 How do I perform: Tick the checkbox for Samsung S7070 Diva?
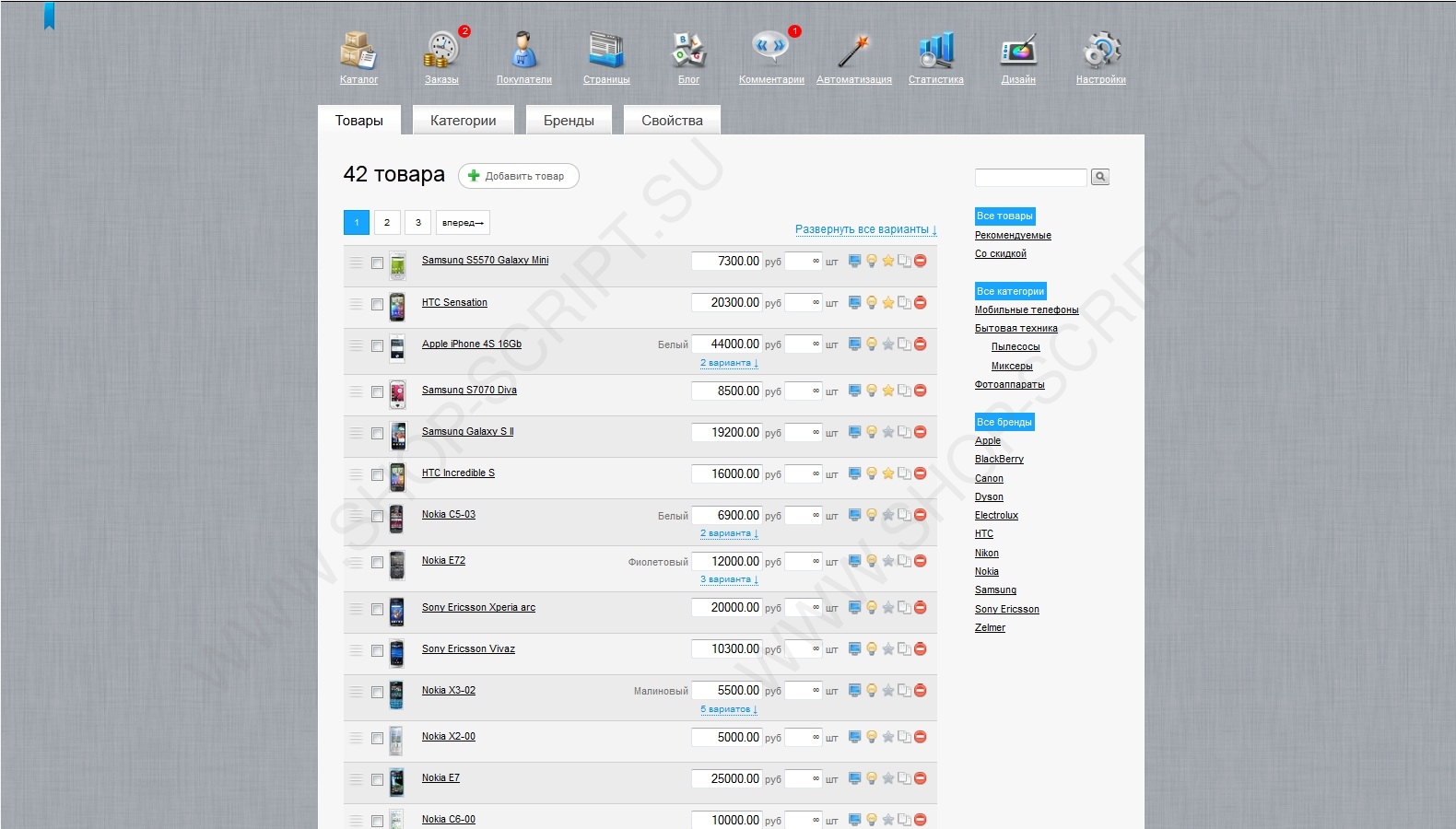point(377,391)
